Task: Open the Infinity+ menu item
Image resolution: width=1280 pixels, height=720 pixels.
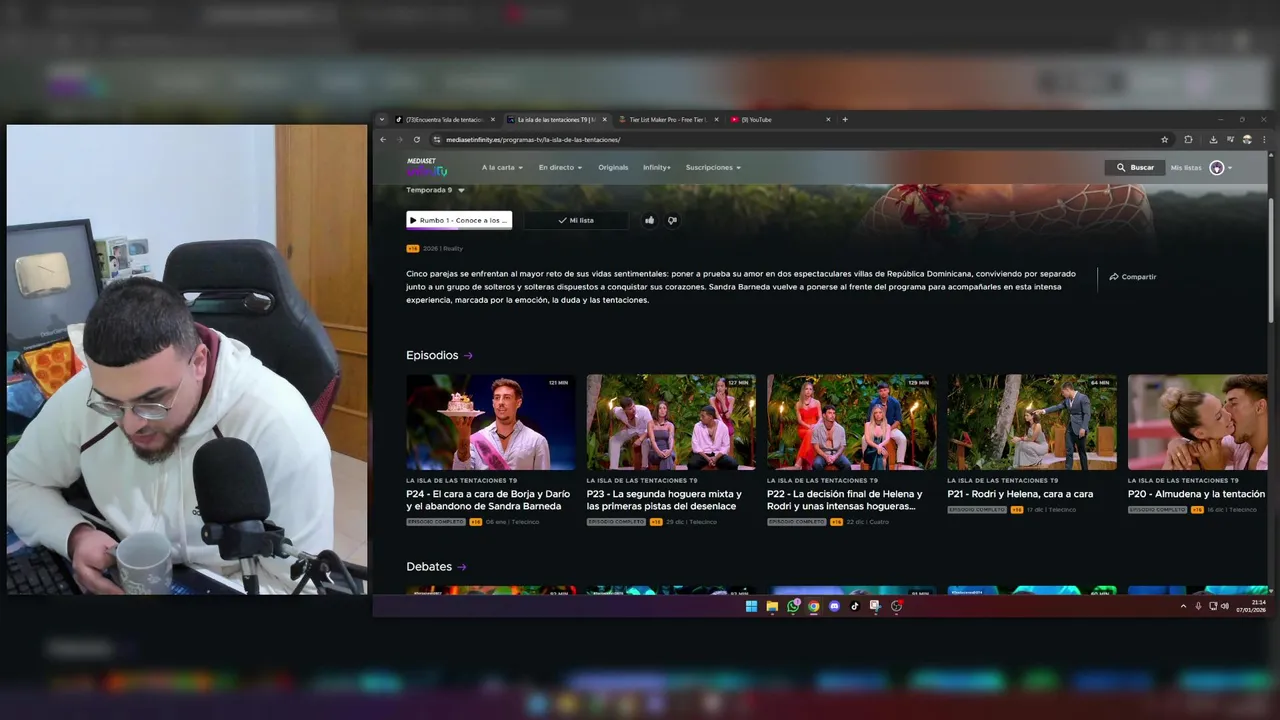Action: point(657,168)
